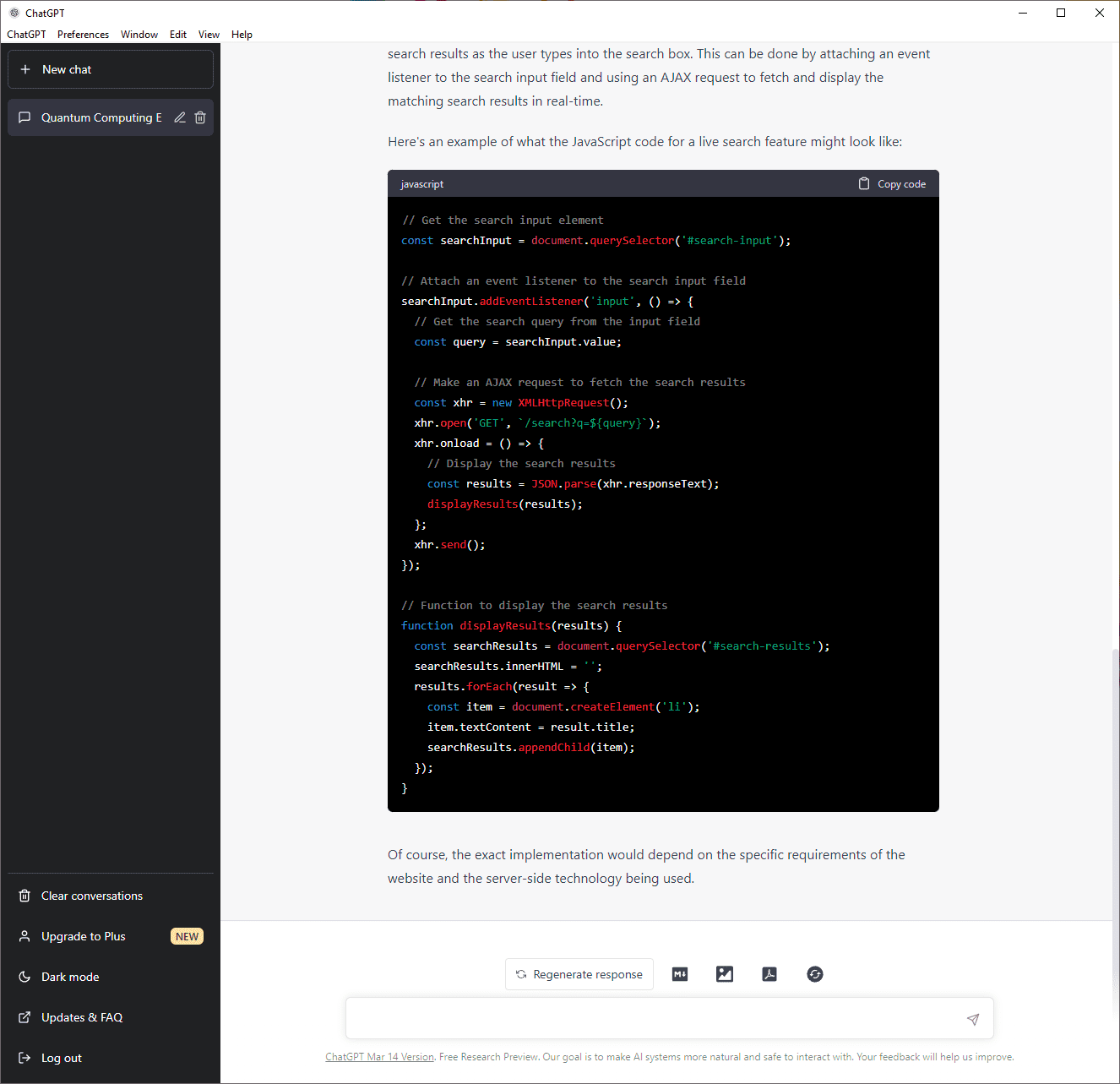
Task: Export the chat as PNG image
Action: (725, 974)
